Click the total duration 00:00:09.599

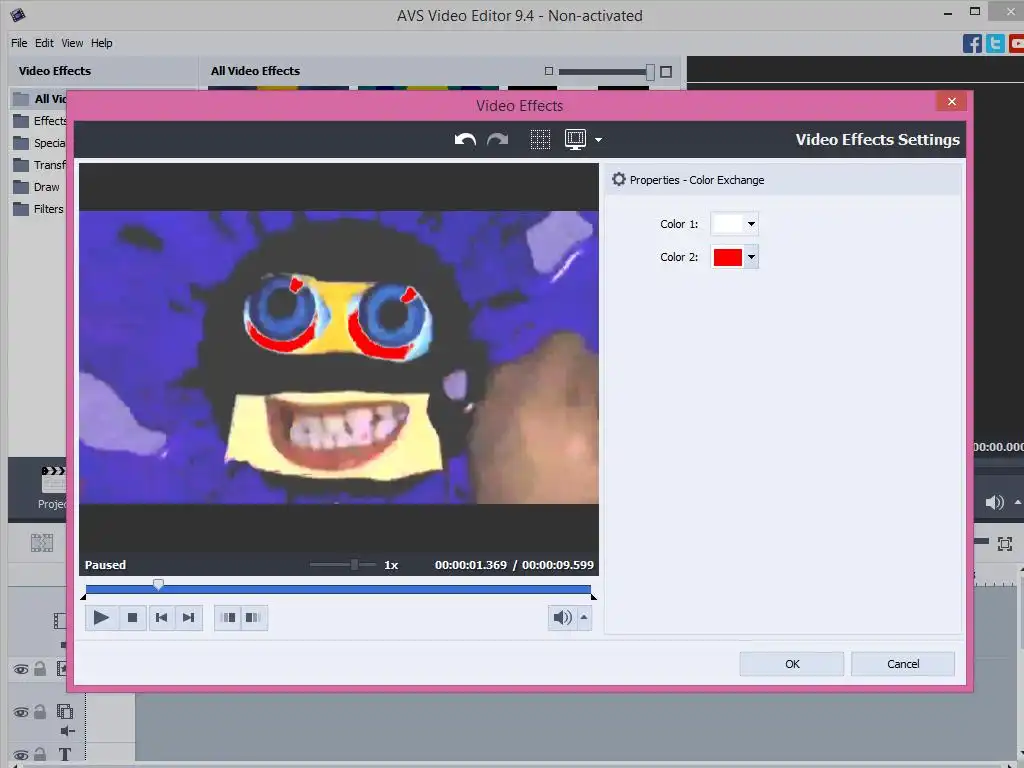[x=558, y=565]
